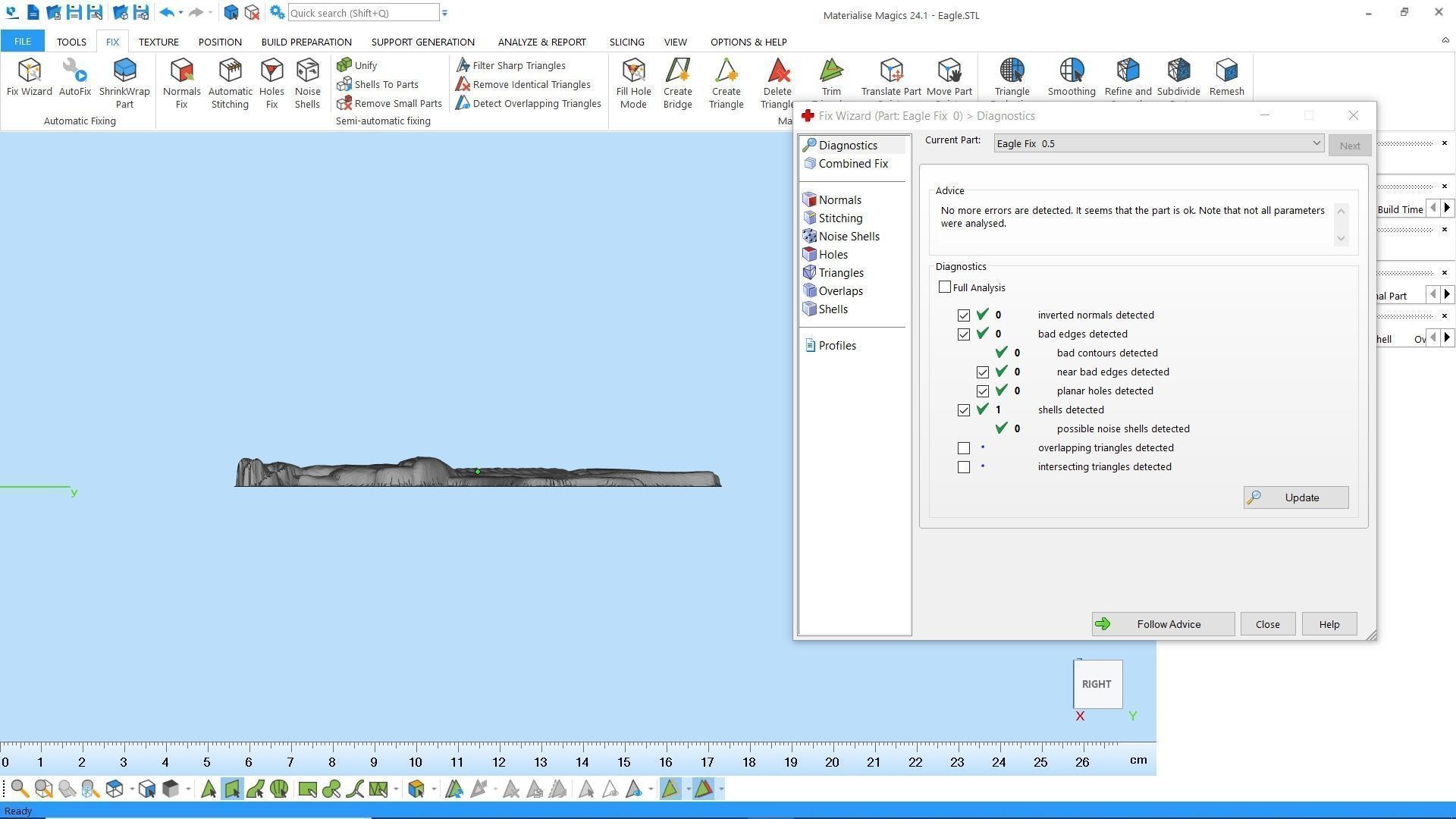Click the Remesh tool icon
The height and width of the screenshot is (819, 1456).
coord(1226,77)
